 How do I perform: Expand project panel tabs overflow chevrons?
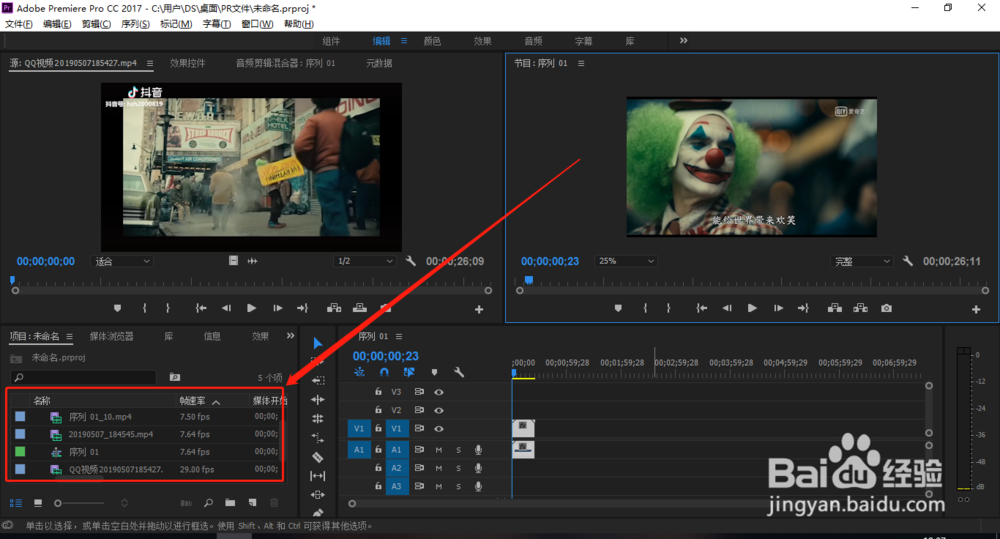coord(290,336)
